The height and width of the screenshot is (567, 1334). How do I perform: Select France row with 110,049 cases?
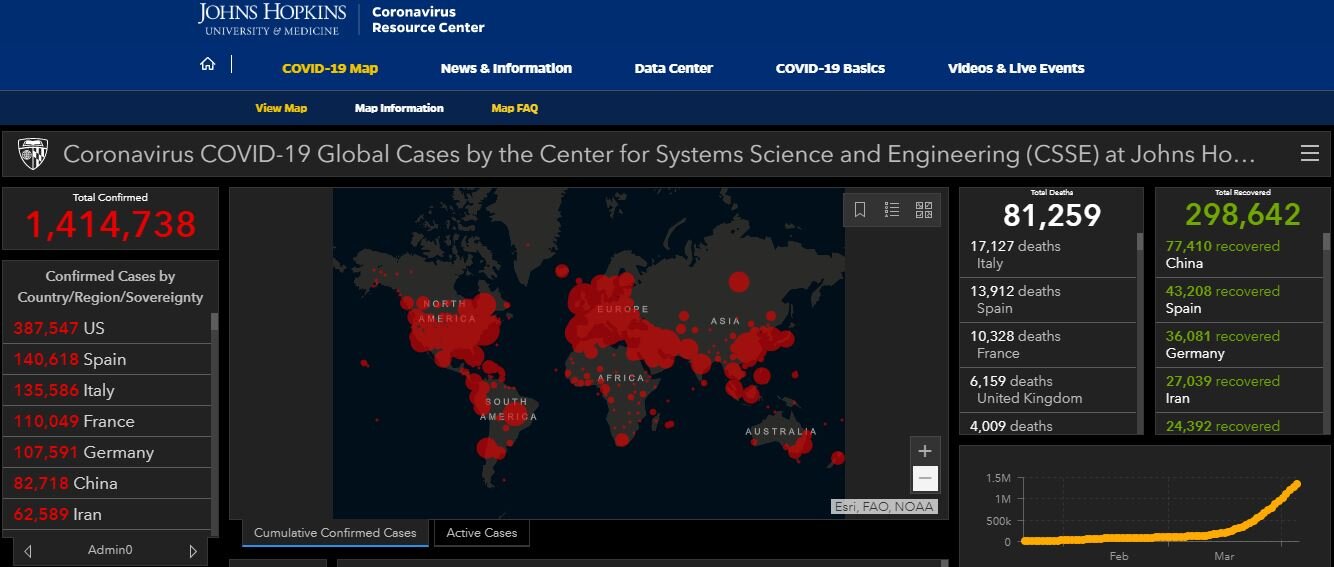[x=107, y=421]
